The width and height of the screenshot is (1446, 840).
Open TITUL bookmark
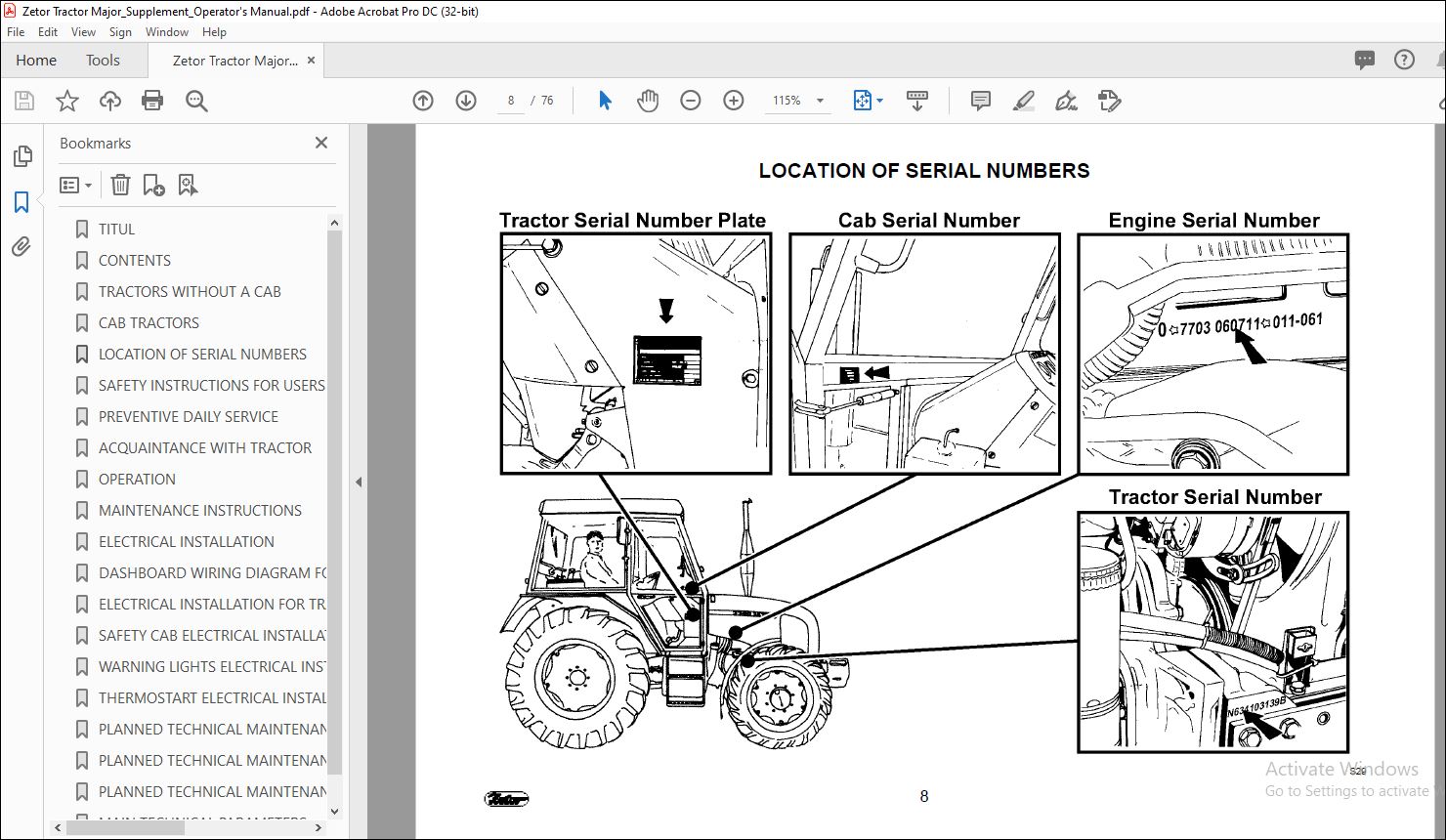pos(116,229)
